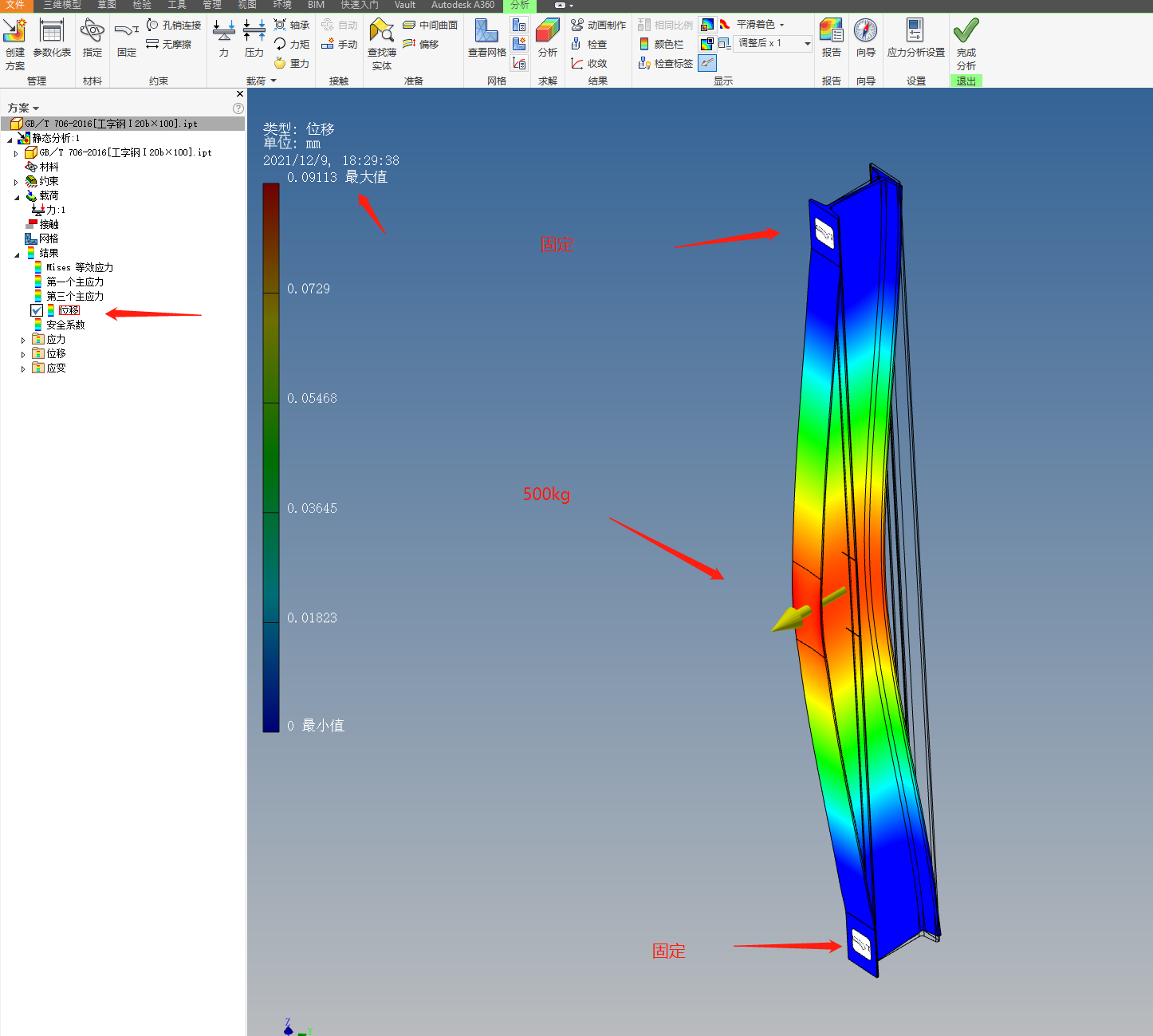Screen dimensions: 1153x1036
Task: Add a 轴承 bearing load
Action: (x=292, y=26)
